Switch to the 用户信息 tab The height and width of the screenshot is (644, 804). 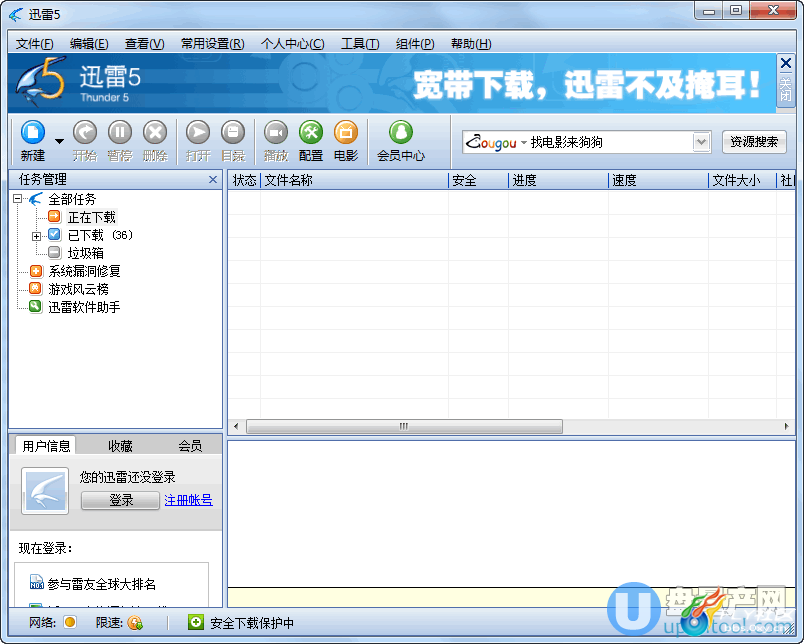click(x=46, y=446)
